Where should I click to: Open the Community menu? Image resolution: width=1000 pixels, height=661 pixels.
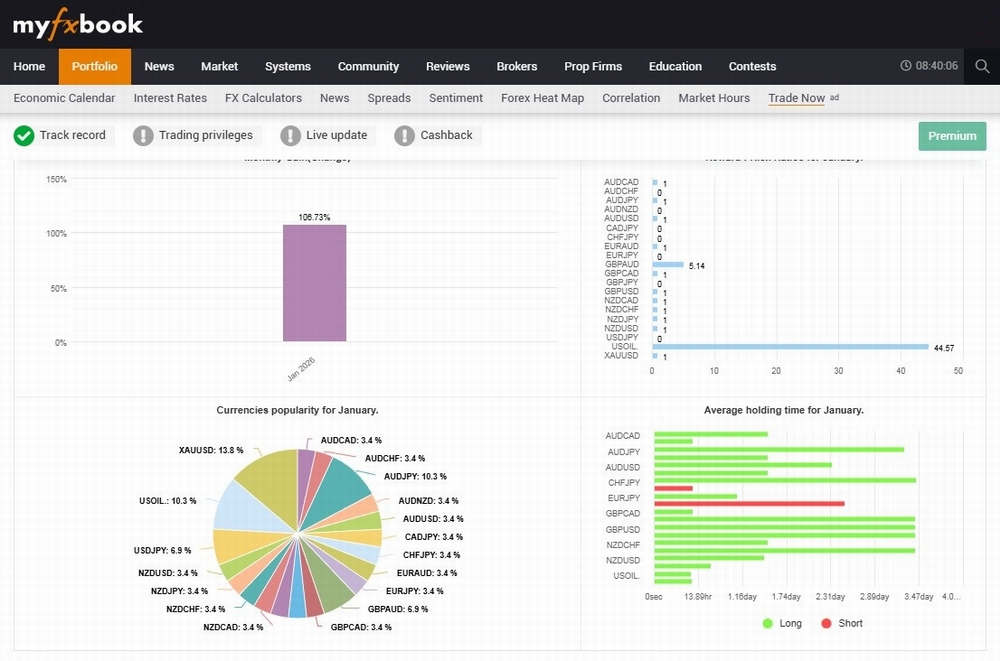click(x=368, y=66)
